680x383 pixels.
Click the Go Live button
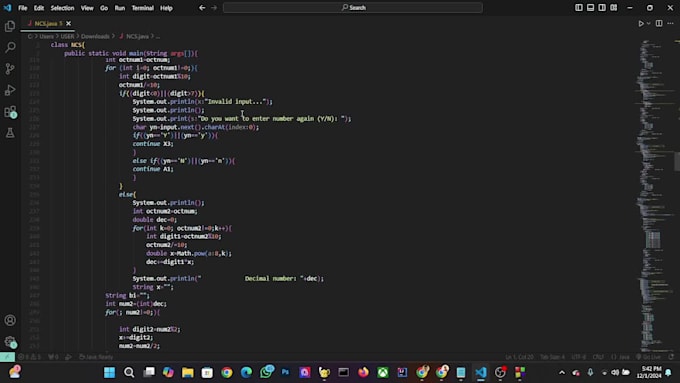(649, 357)
